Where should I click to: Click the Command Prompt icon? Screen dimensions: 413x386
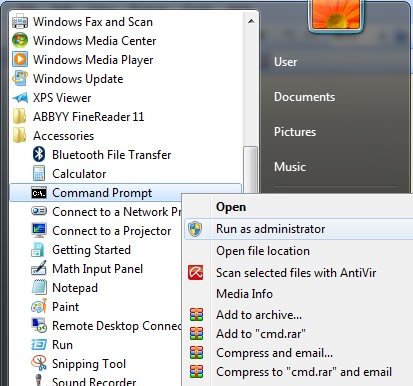(39, 193)
